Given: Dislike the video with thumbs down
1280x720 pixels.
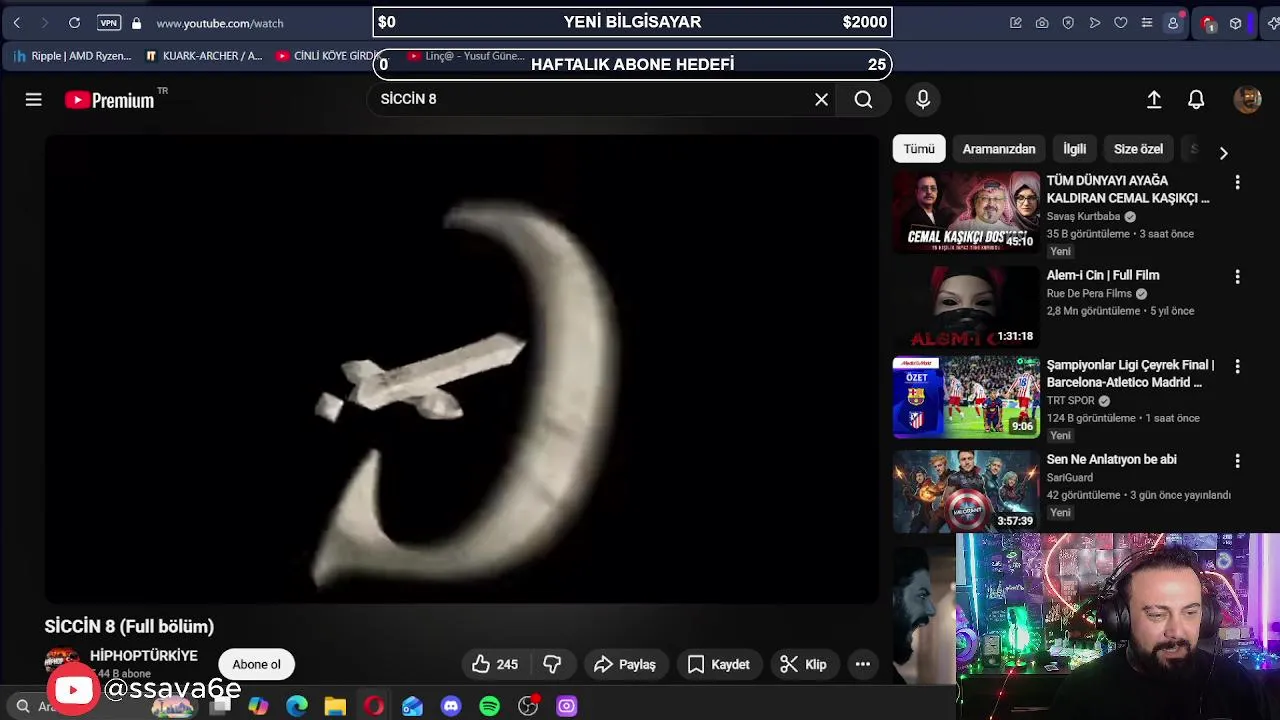Looking at the screenshot, I should coord(552,664).
